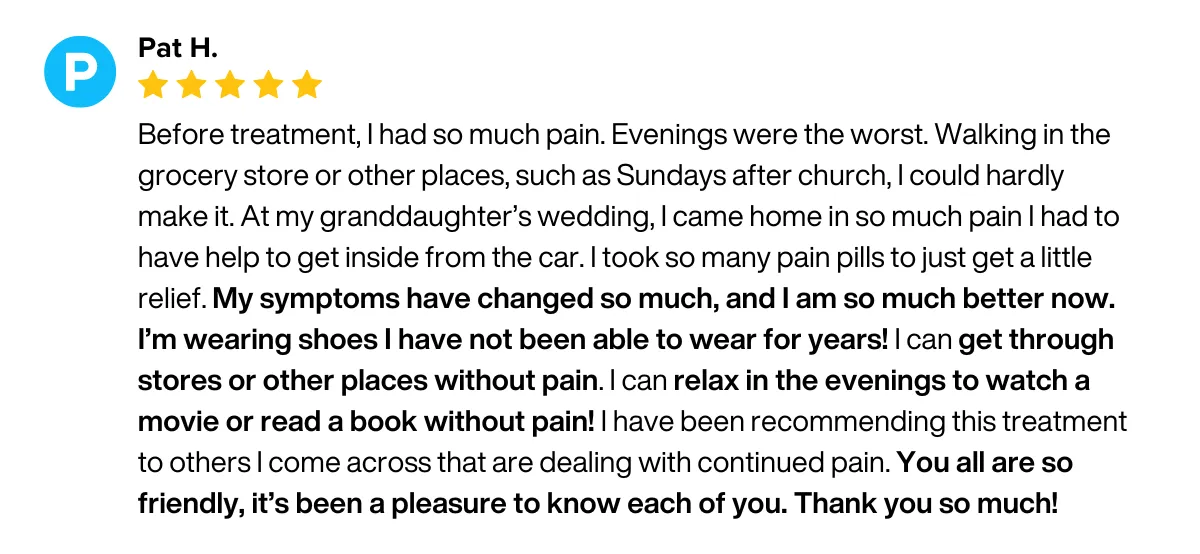The width and height of the screenshot is (1200, 554).
Task: Open reviewer name Pat H.
Action: (177, 48)
